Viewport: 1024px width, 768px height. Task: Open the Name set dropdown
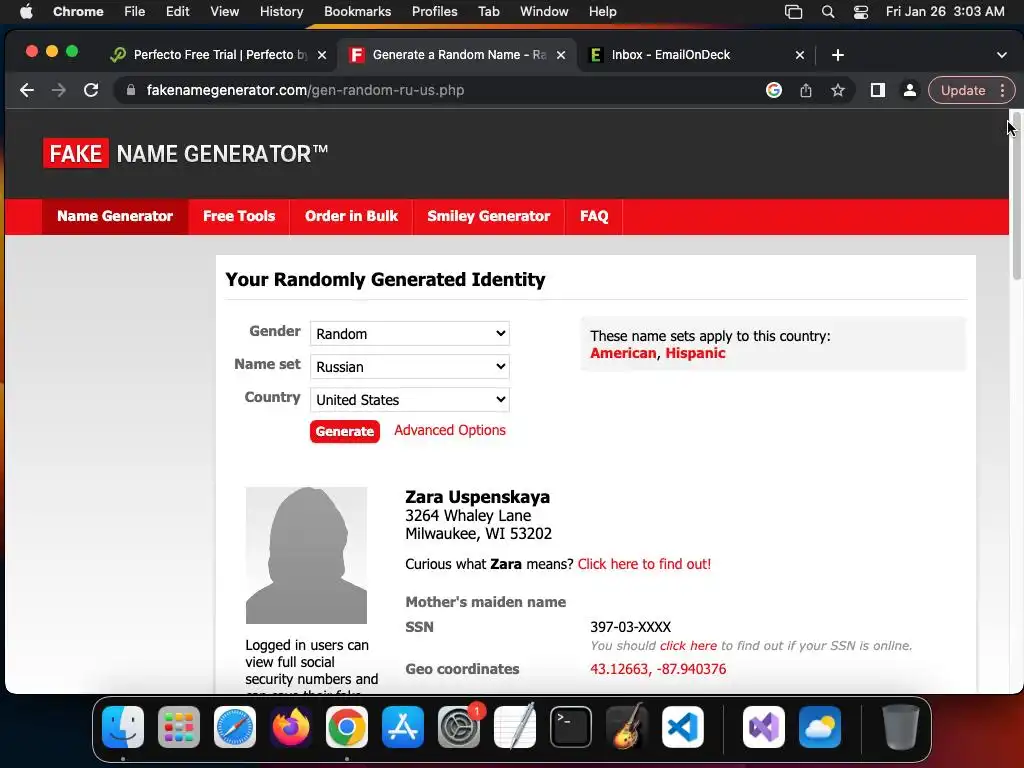(x=409, y=366)
